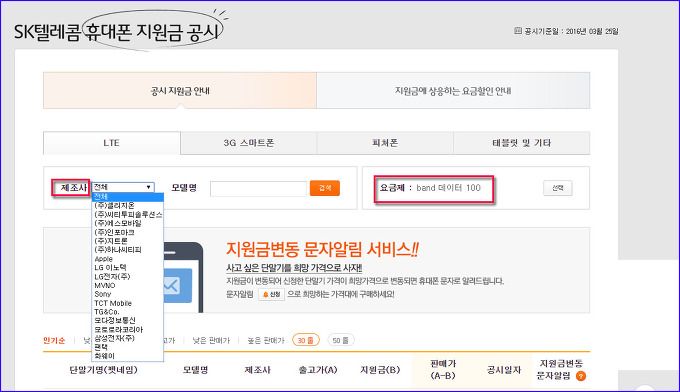Click the orange help question-mark icon
Image resolution: width=680 pixels, height=392 pixels.
581,376
